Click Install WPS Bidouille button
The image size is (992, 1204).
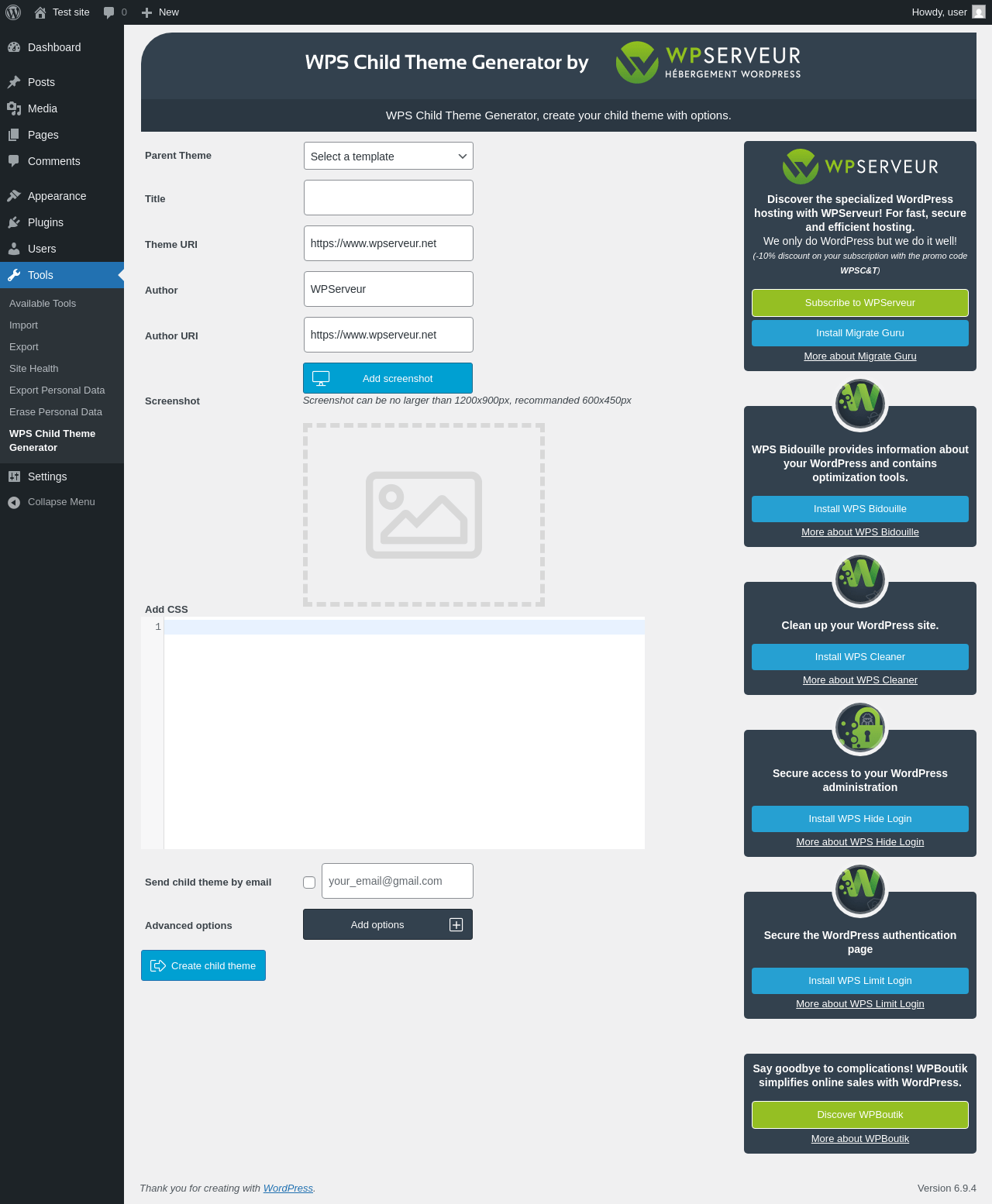pyautogui.click(x=860, y=509)
